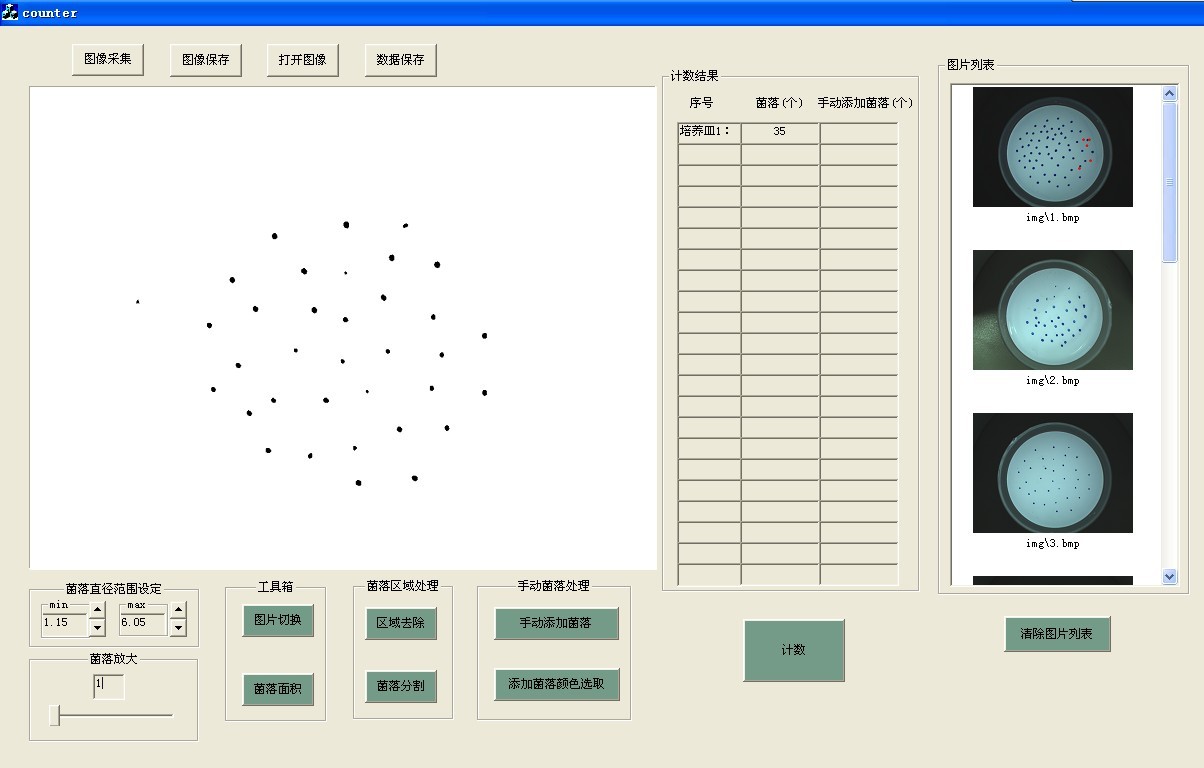Increase the min diameter value
The image size is (1204, 768).
(x=97, y=610)
